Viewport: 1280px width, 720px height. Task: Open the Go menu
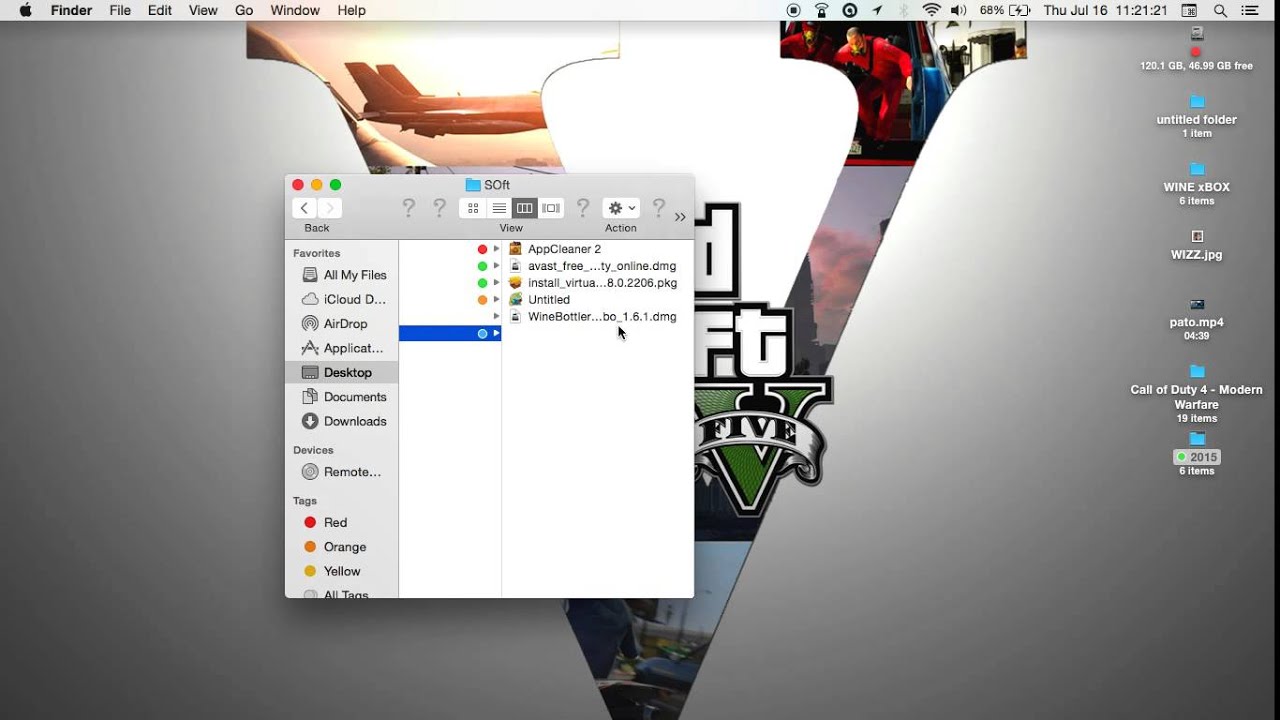(244, 10)
